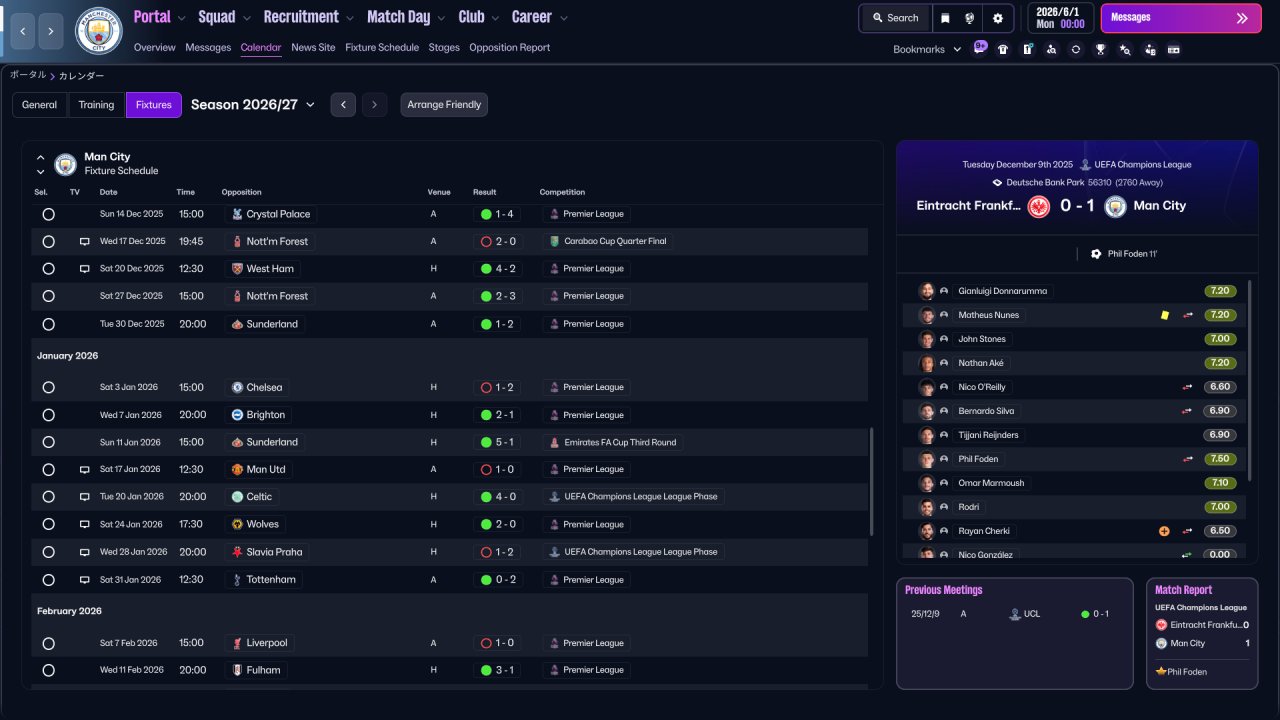Select the radio button for Slavia Praha fixture
The height and width of the screenshot is (720, 1280).
click(x=48, y=552)
